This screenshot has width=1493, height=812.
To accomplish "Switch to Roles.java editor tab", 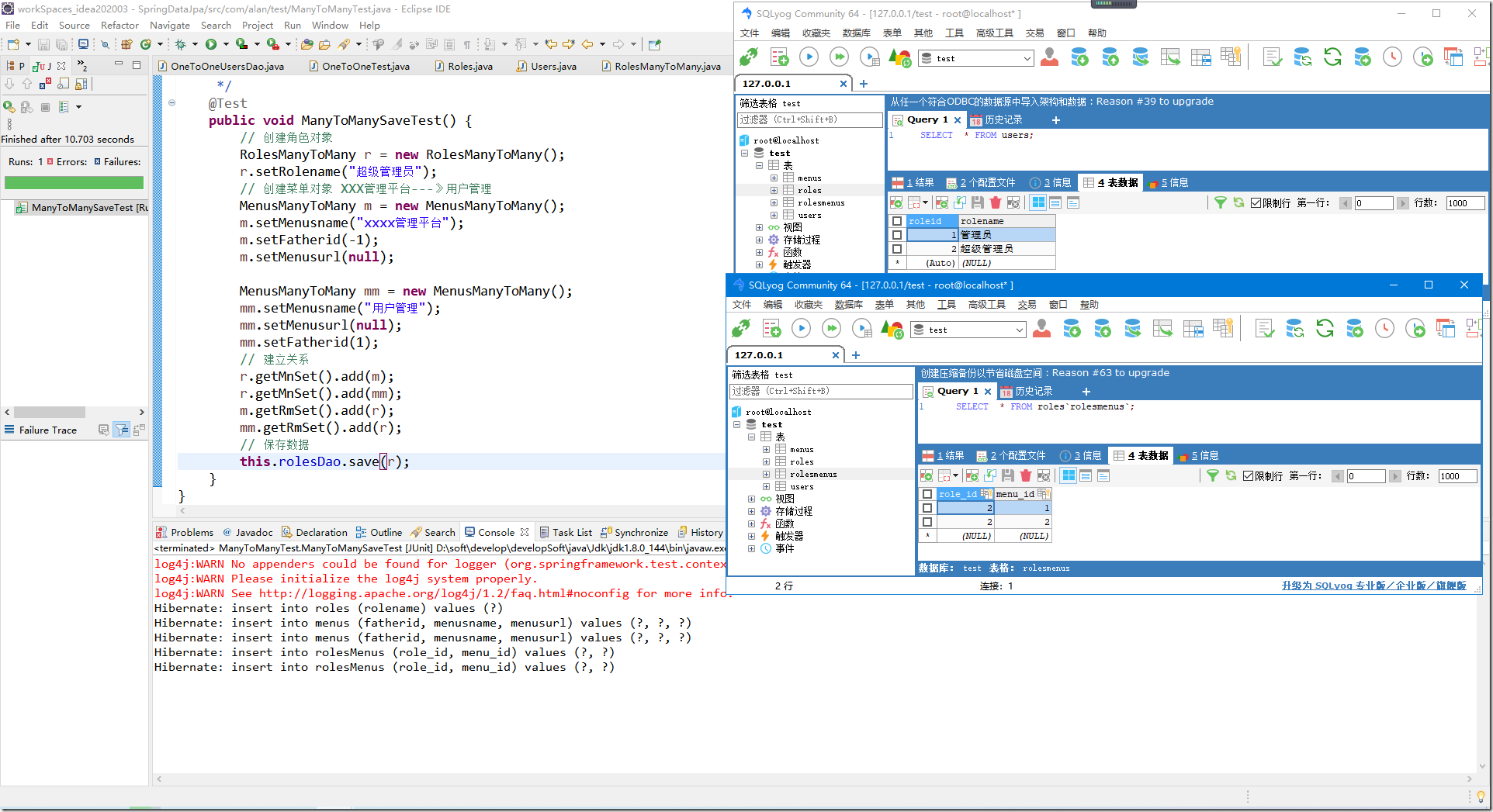I will [463, 67].
